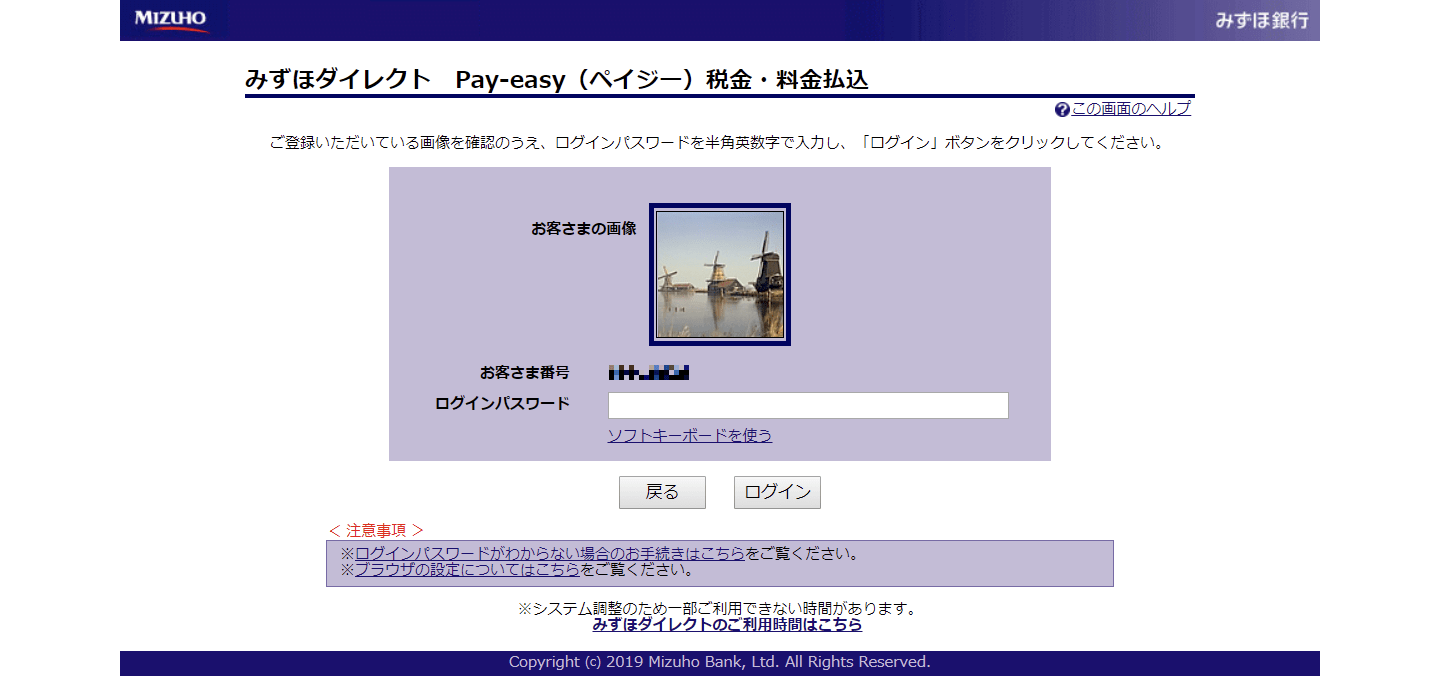Click the お客さまの画像 label
The image size is (1440, 676).
pyautogui.click(x=584, y=228)
